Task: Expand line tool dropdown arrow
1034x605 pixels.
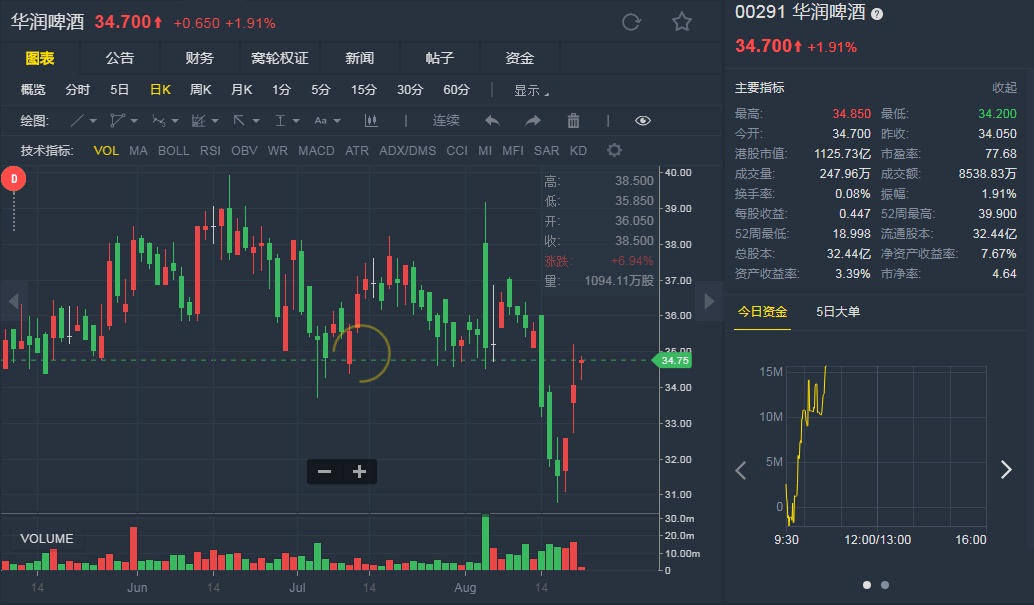Action: coord(93,121)
